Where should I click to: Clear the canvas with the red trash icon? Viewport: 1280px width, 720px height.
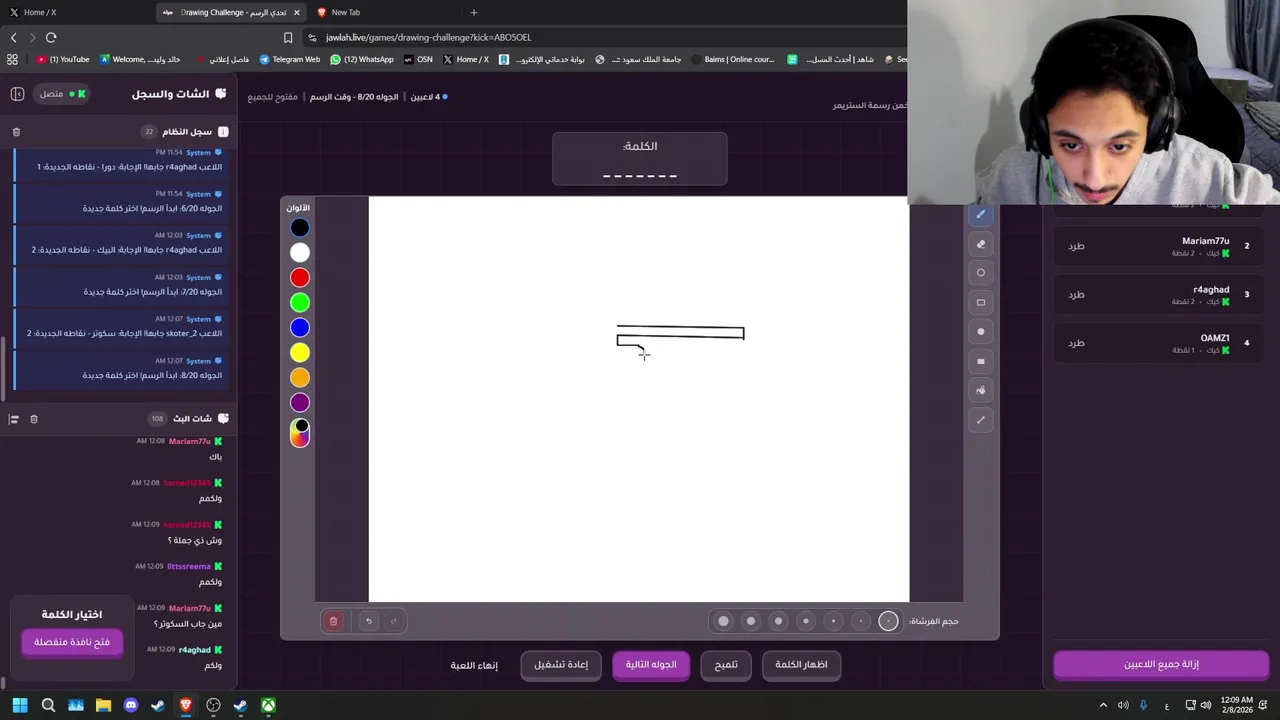point(333,621)
